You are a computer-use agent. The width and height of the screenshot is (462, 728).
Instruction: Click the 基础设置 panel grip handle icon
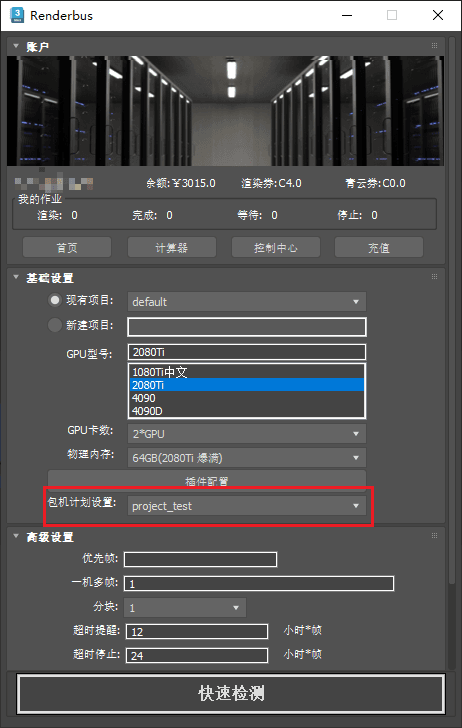click(x=434, y=277)
